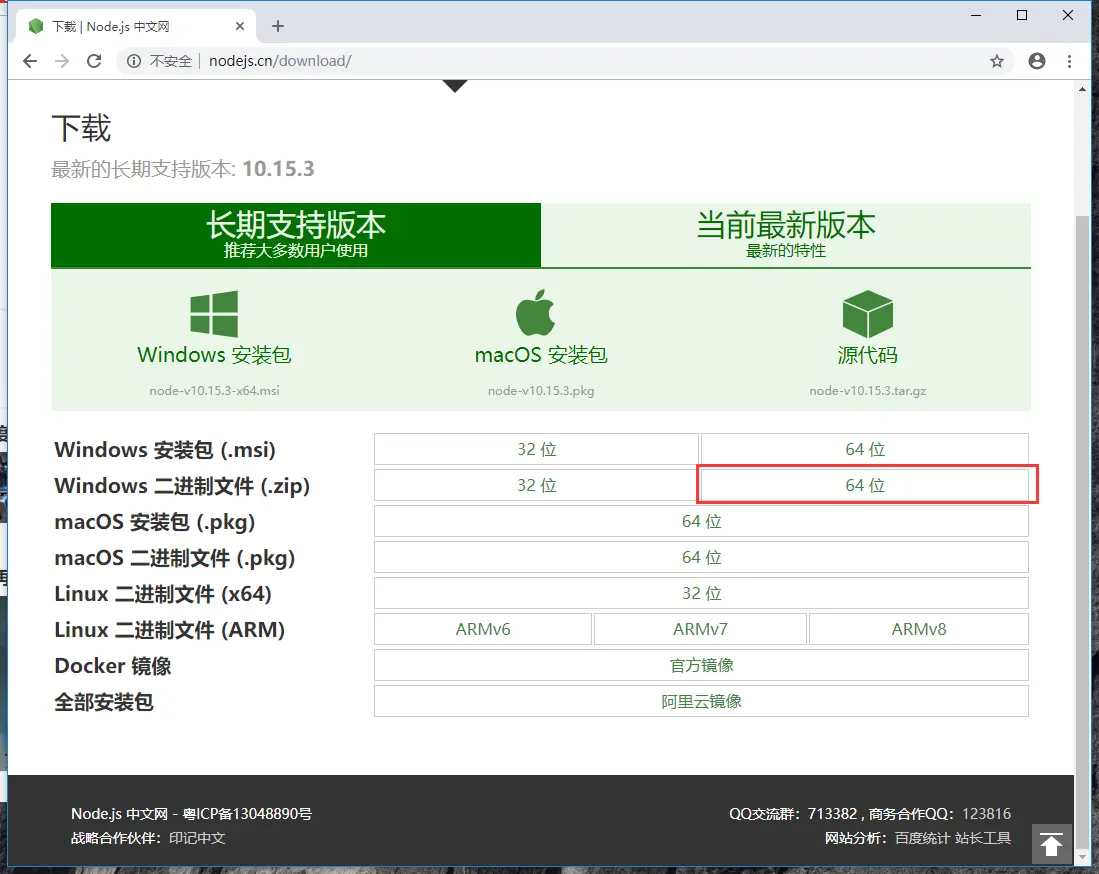This screenshot has width=1099, height=874.
Task: Click Windows 安装包 label link
Action: click(x=214, y=355)
